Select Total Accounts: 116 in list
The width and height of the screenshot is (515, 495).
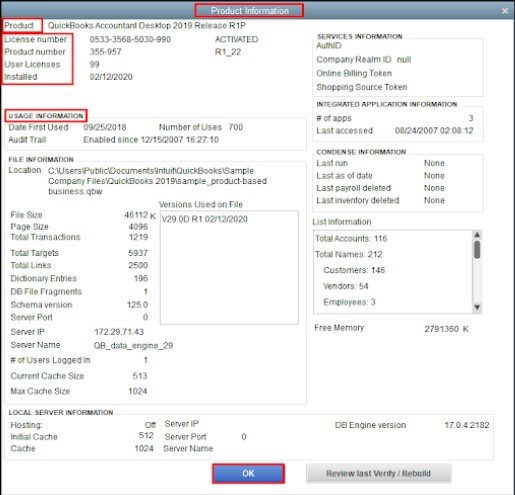coord(351,239)
